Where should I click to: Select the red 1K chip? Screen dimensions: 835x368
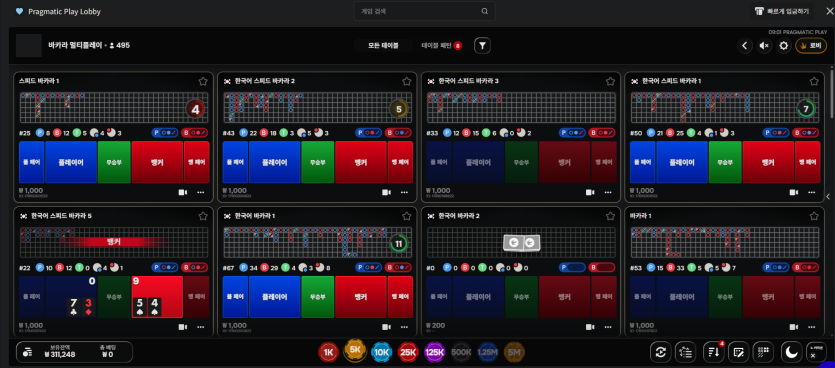coord(329,352)
